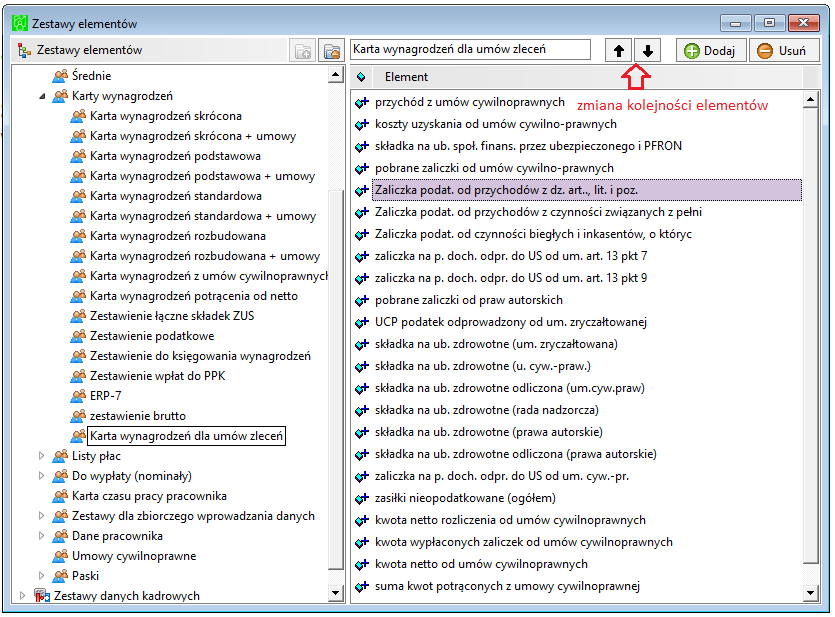
Task: Click the element list scroll-down arrow
Action: pos(810,593)
